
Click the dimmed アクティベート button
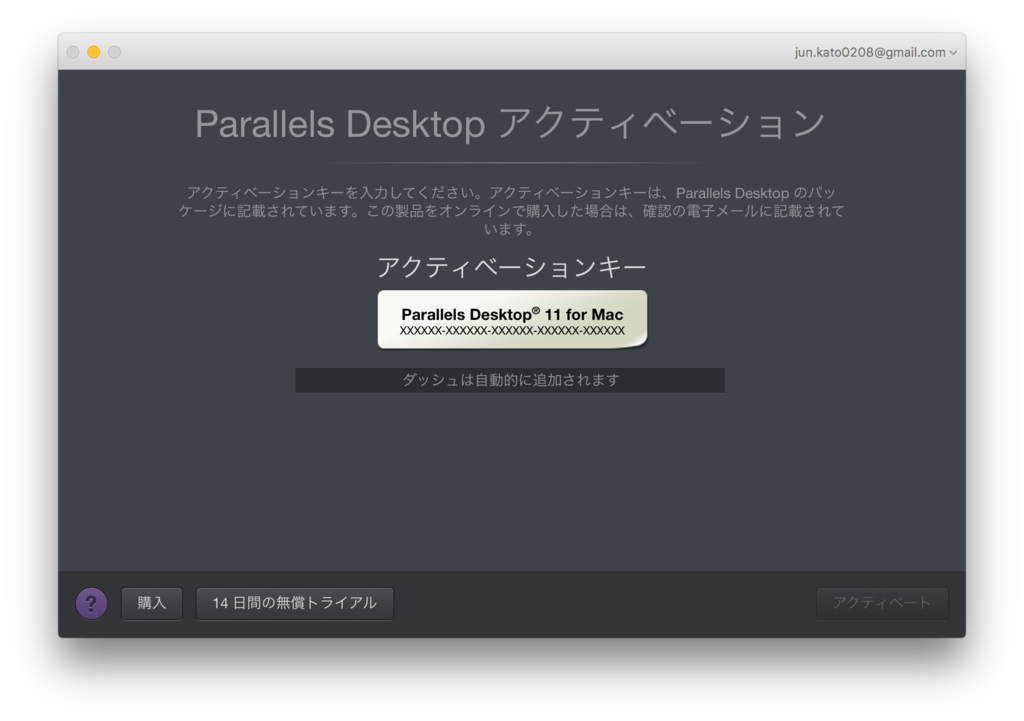click(x=882, y=603)
